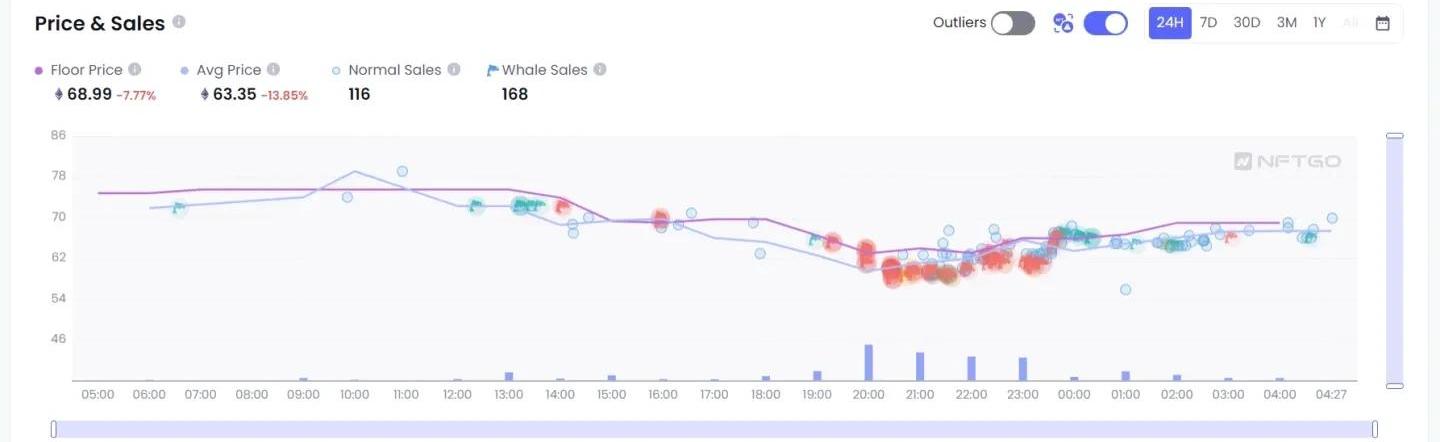Turn off the blue whale sales toggle
The image size is (1440, 442).
point(1105,23)
